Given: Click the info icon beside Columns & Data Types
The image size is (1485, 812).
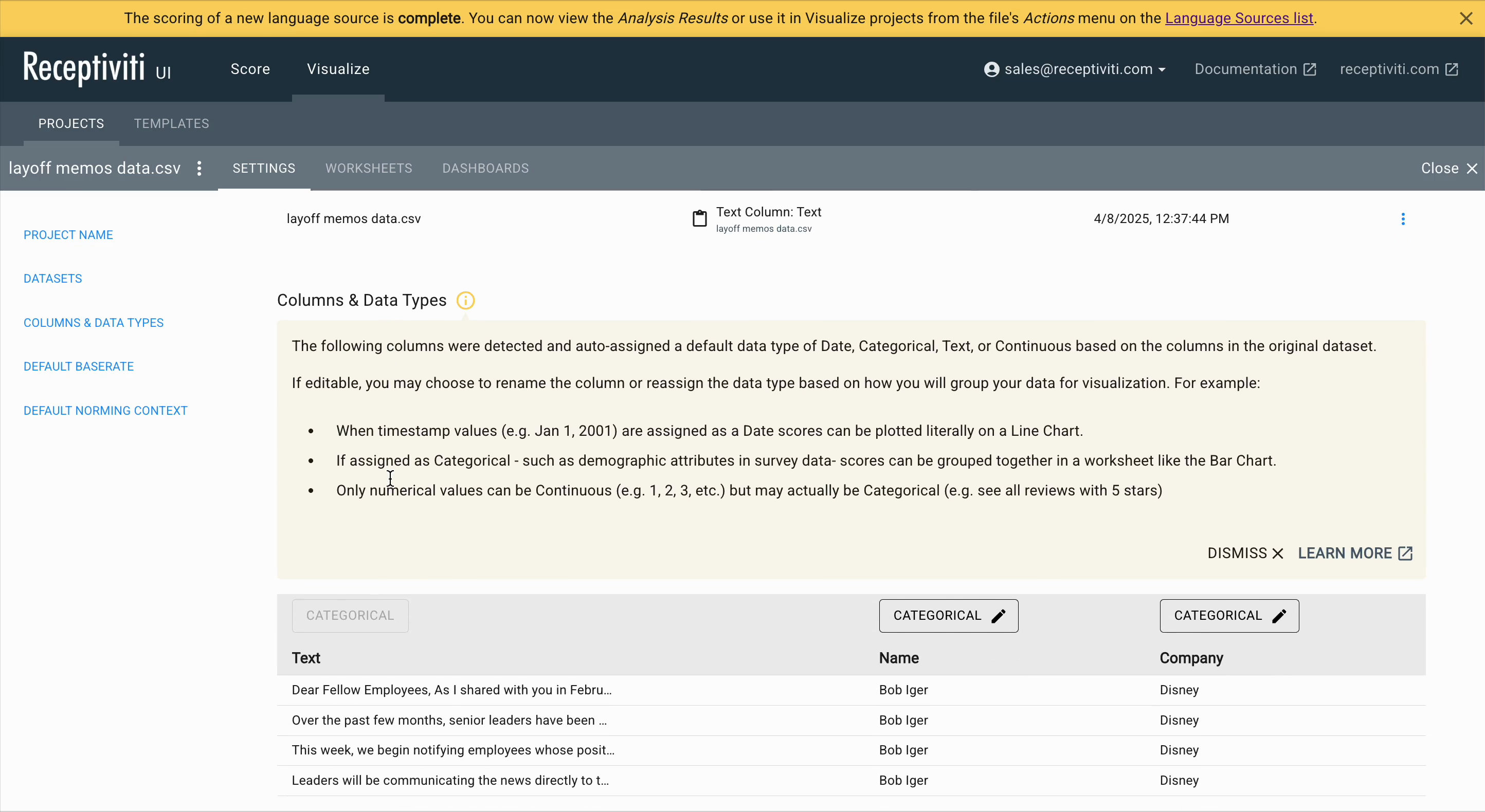Looking at the screenshot, I should click(x=465, y=300).
